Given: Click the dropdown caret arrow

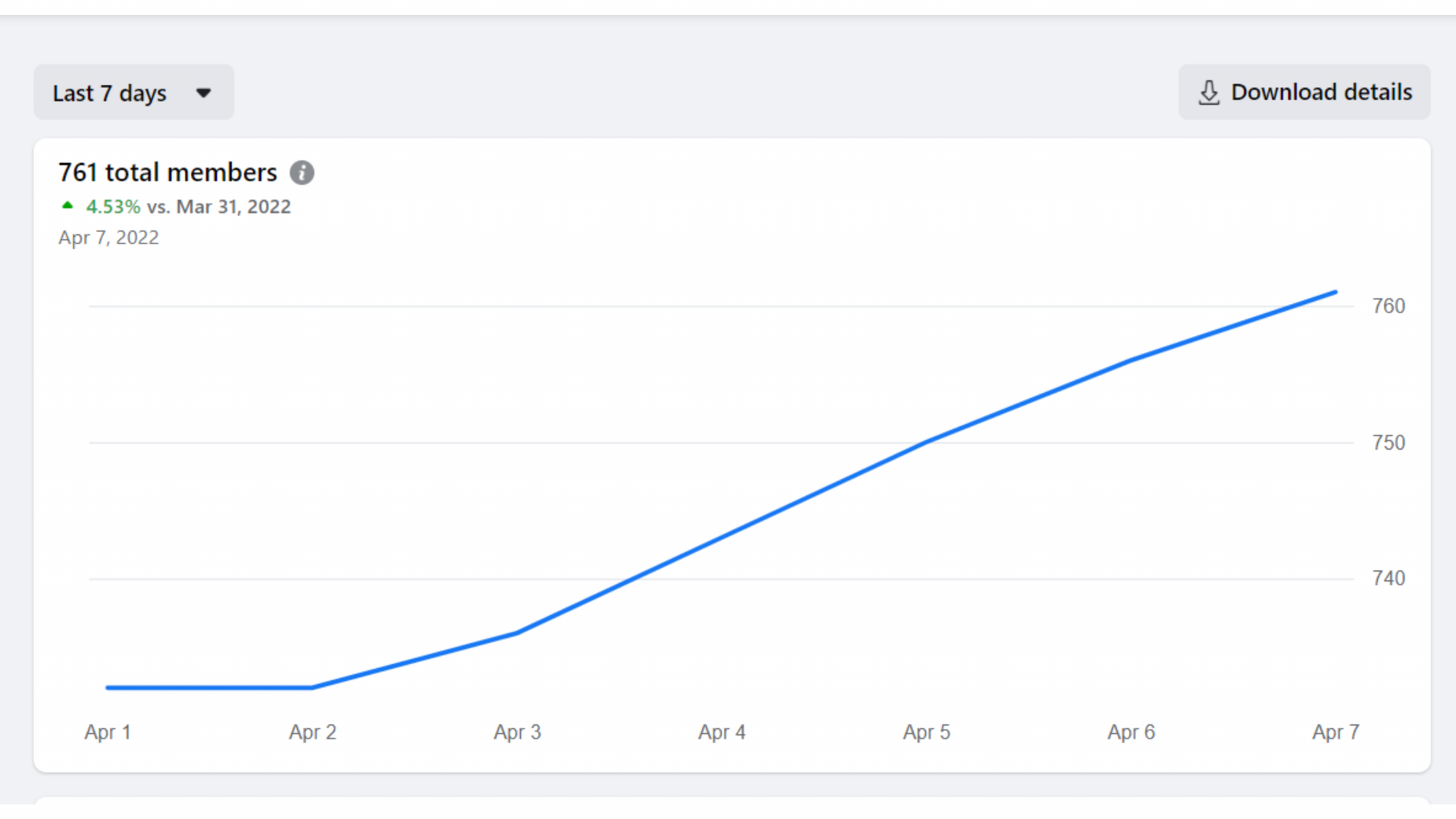Looking at the screenshot, I should pyautogui.click(x=203, y=93).
